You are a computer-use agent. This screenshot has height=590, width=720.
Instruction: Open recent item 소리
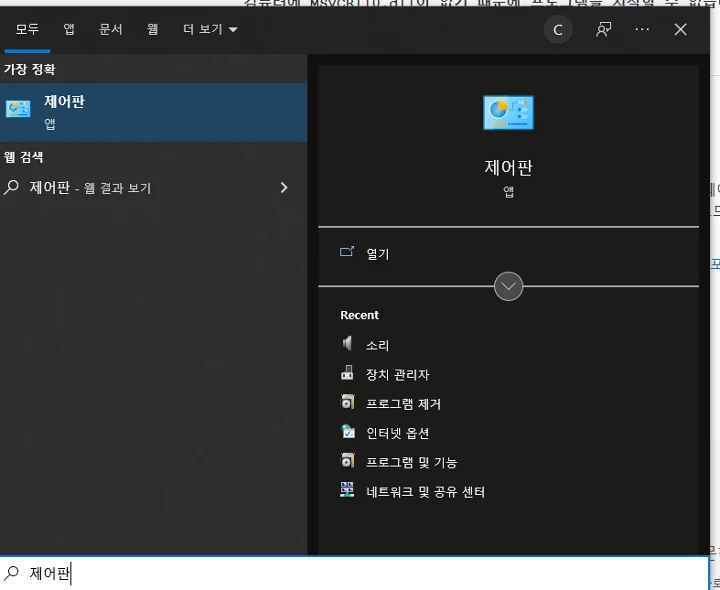[377, 345]
